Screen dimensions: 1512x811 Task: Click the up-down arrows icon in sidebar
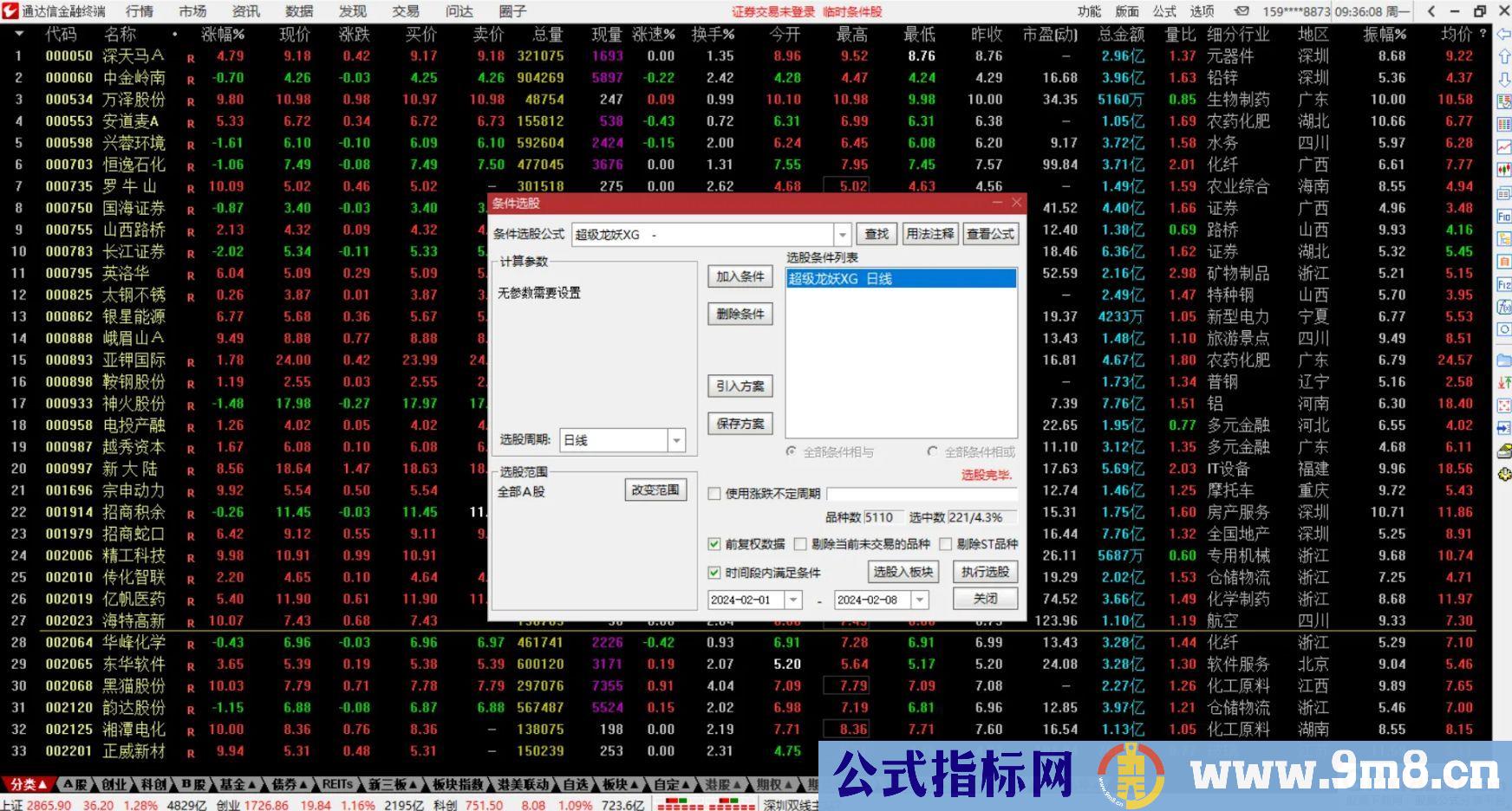(x=1504, y=383)
